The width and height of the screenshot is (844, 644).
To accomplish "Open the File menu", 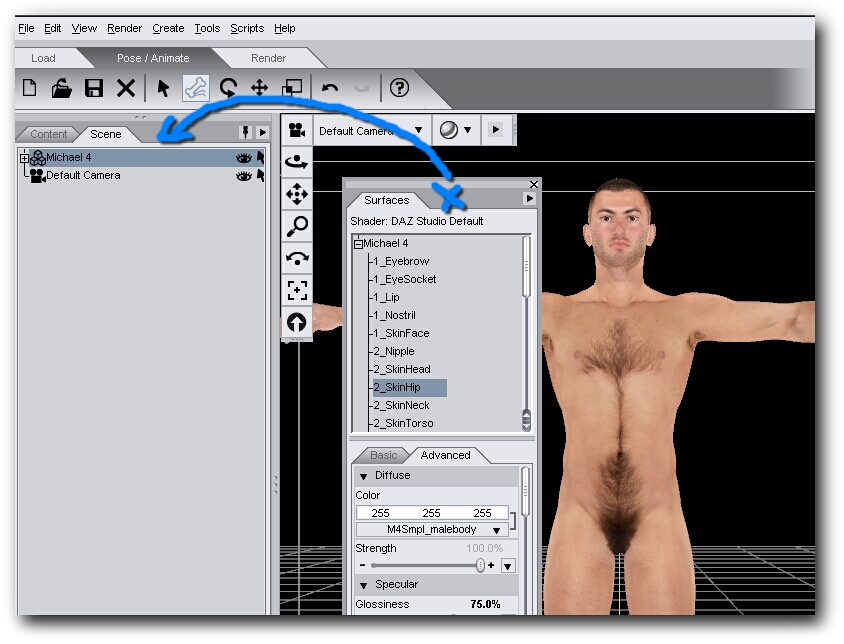I will coord(26,28).
